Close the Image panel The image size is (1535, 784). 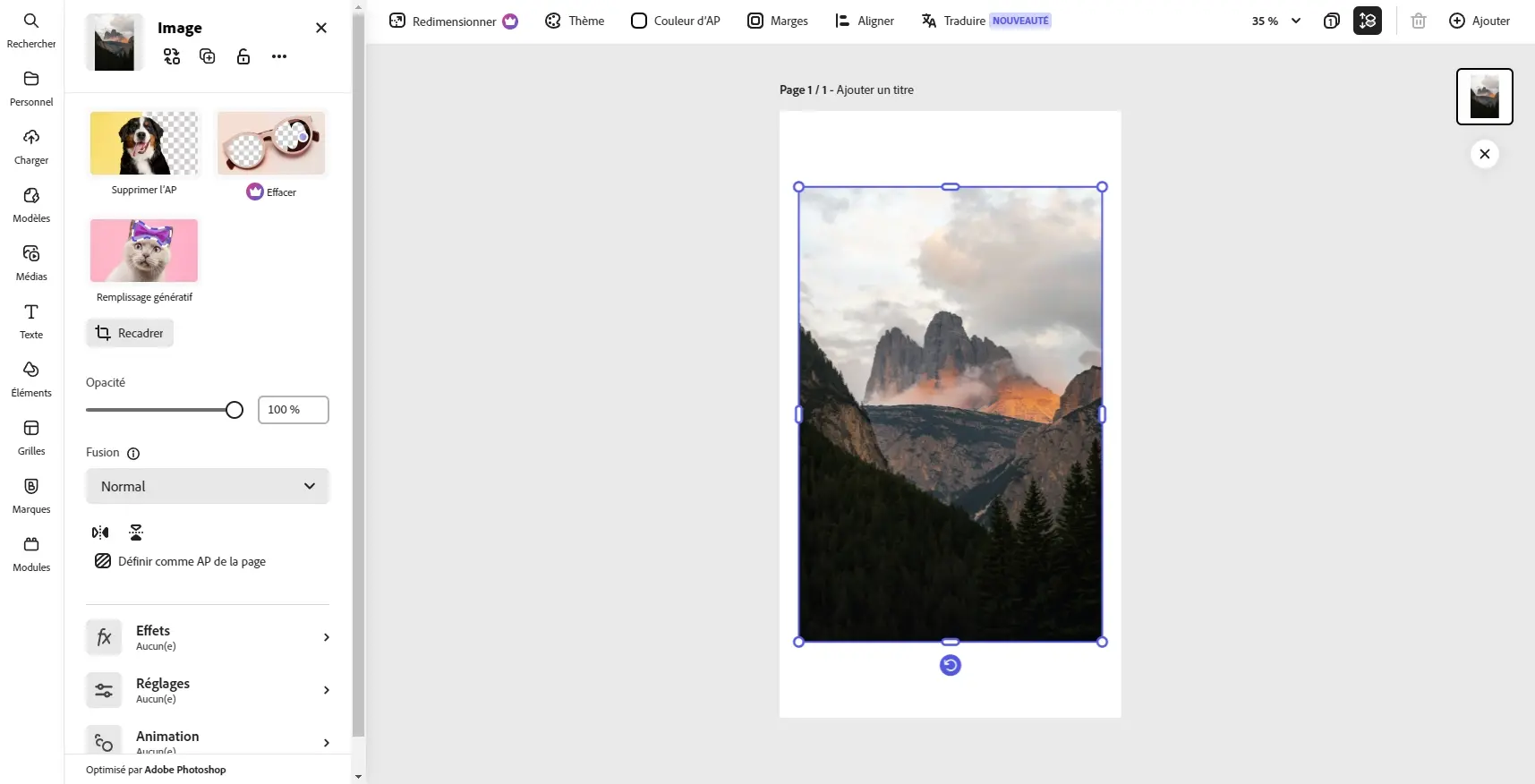[321, 28]
